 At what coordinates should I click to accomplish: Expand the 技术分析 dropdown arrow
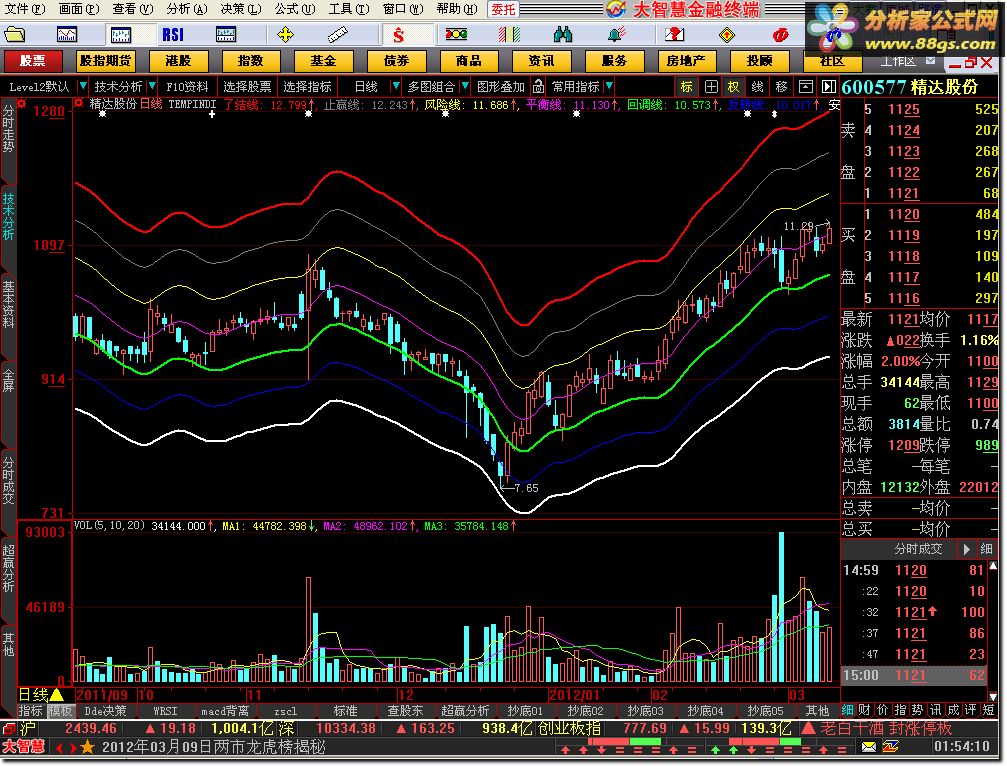pos(152,86)
